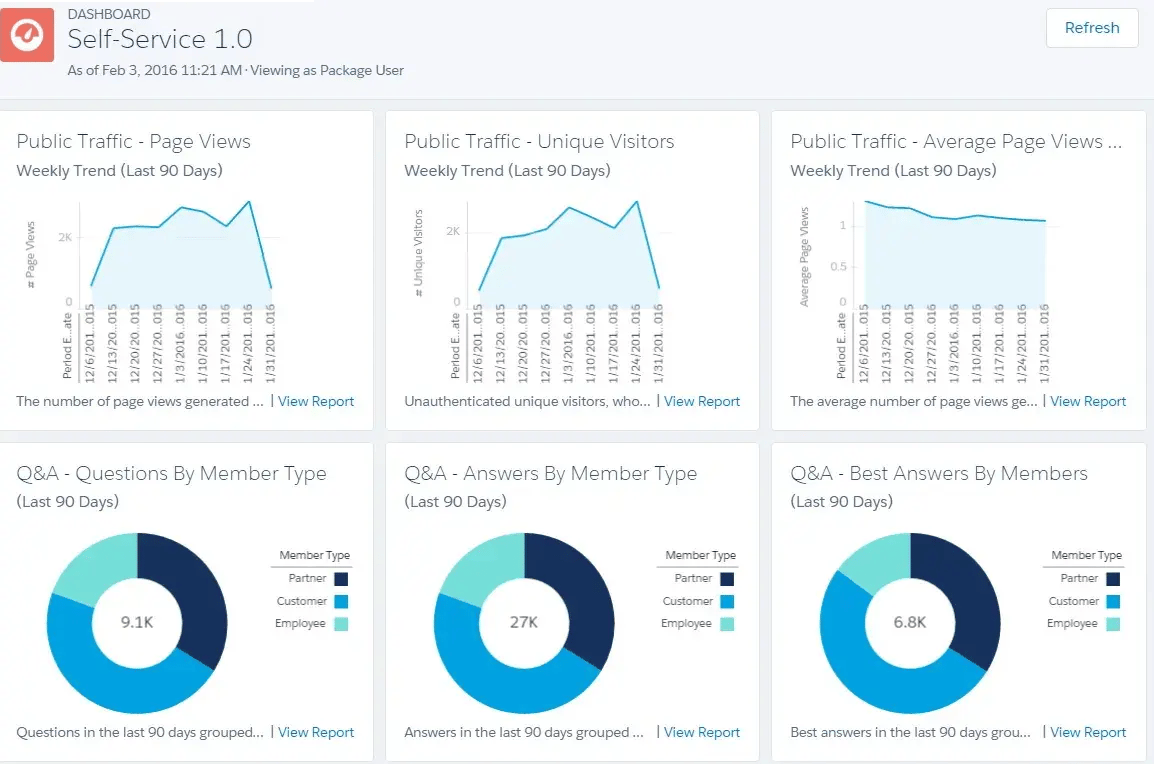This screenshot has width=1154, height=764.
Task: Click the Average Page Views area chart
Action: (955, 260)
